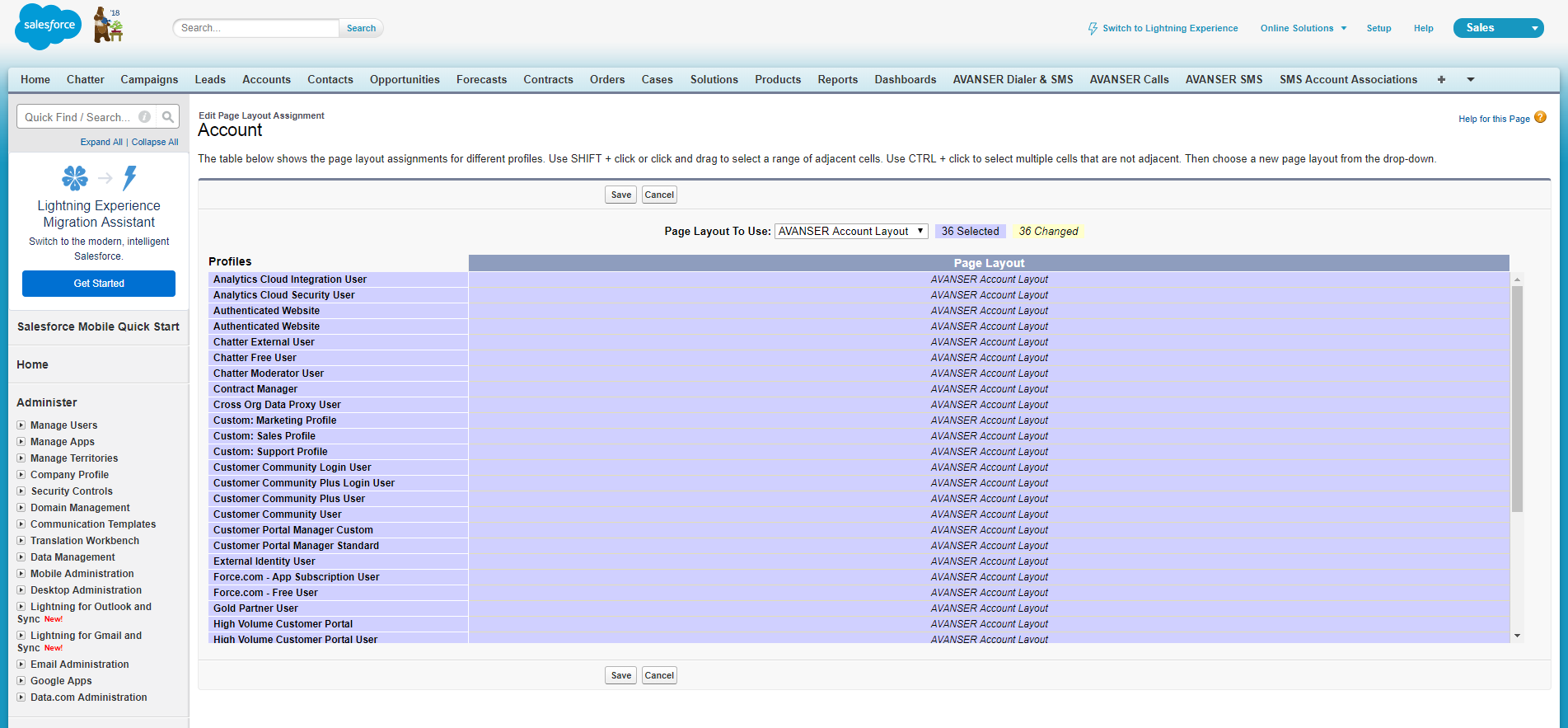
Task: Click the top Cancel button
Action: [659, 195]
